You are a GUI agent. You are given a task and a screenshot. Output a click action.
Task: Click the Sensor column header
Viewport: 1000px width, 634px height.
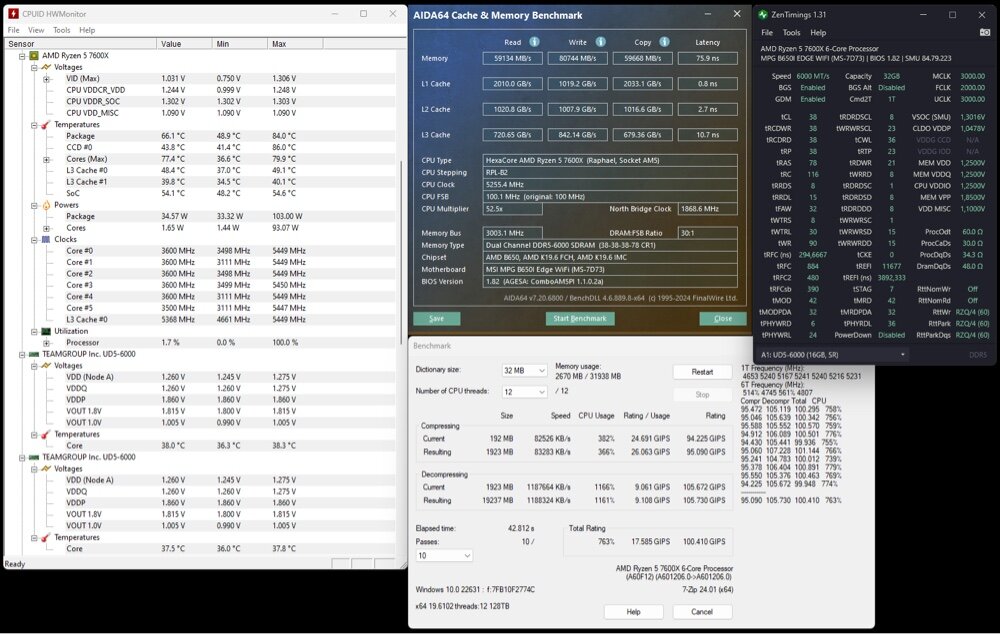coord(80,43)
